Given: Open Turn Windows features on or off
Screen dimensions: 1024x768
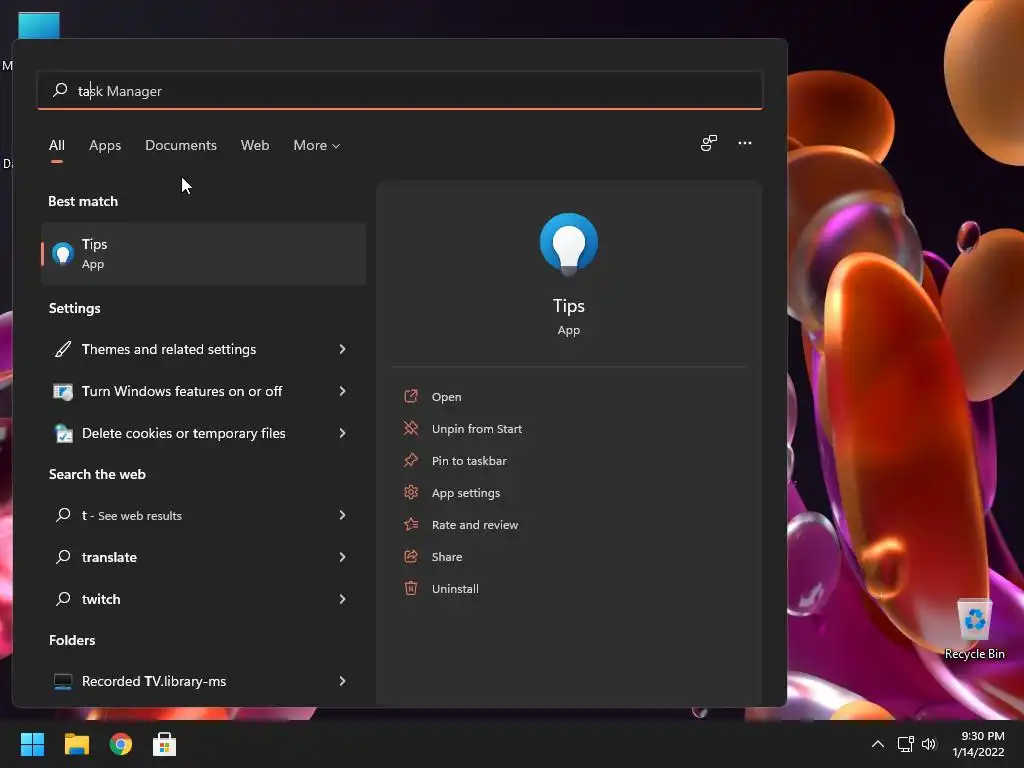Looking at the screenshot, I should [x=204, y=391].
